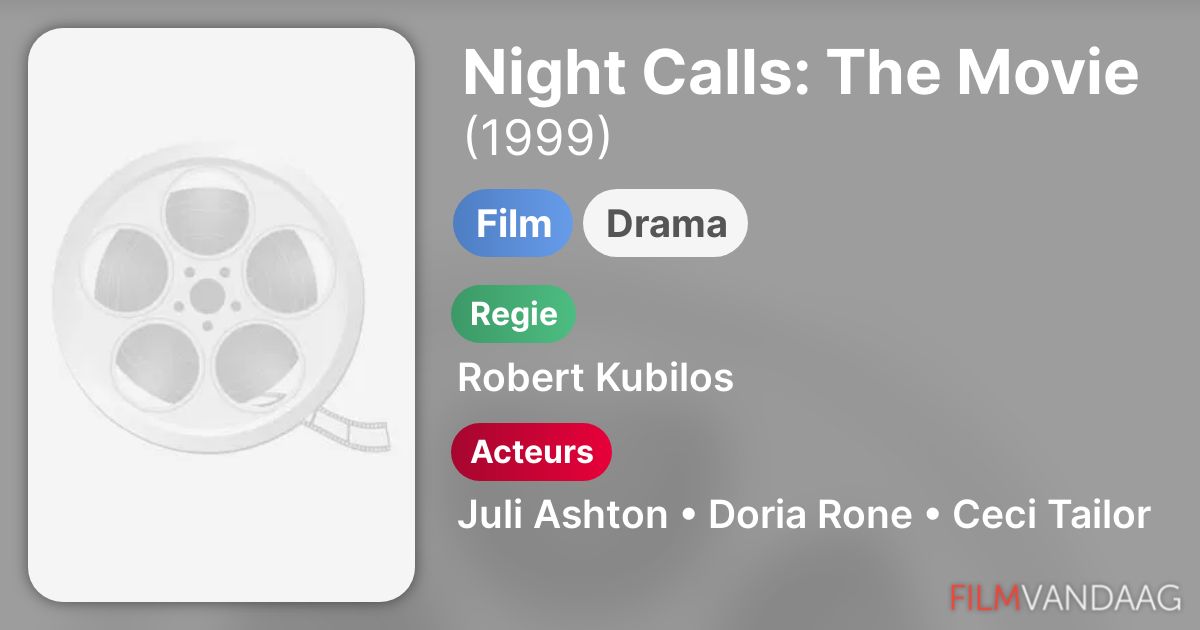Open actor Juli Ashton's page
The image size is (1200, 630).
[x=562, y=515]
